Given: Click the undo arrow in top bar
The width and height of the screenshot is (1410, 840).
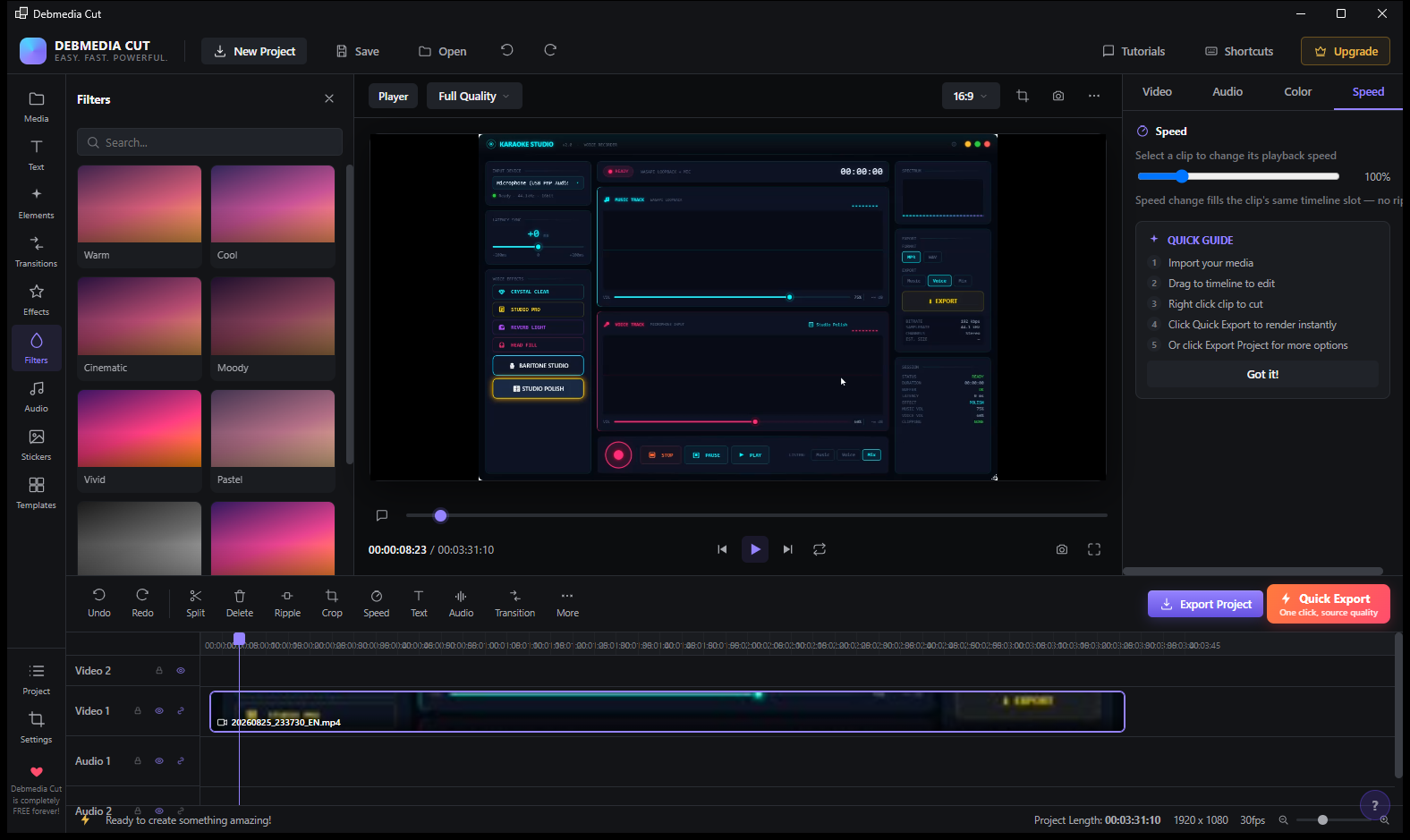Looking at the screenshot, I should [x=507, y=50].
